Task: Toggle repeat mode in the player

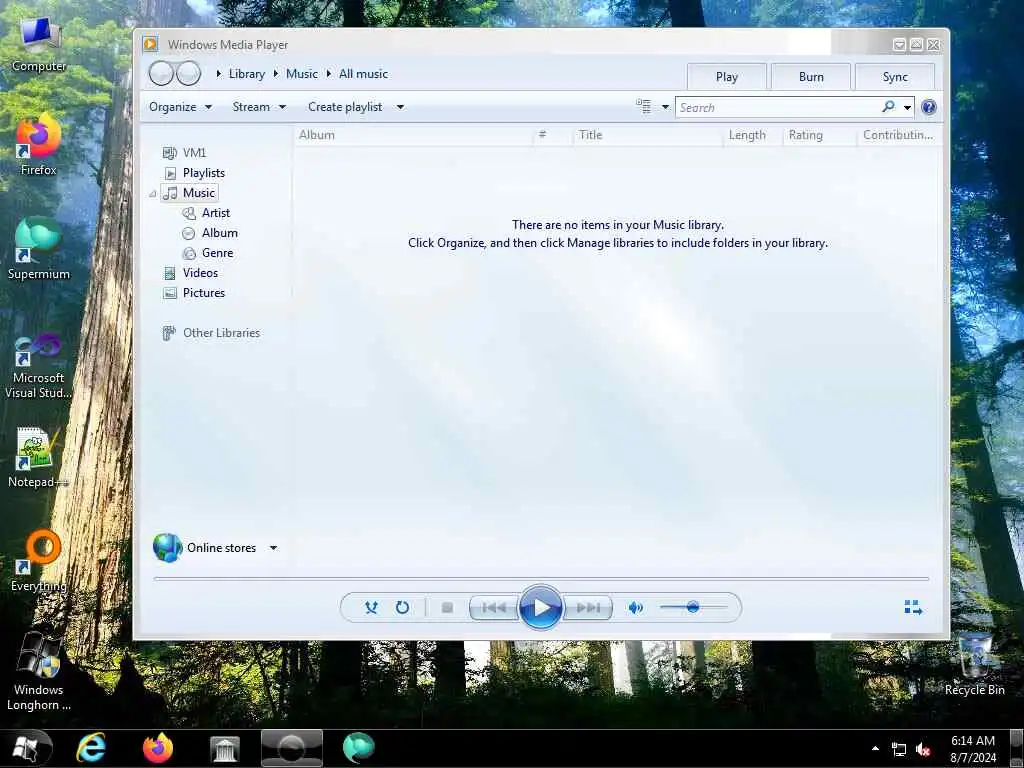Action: [402, 608]
